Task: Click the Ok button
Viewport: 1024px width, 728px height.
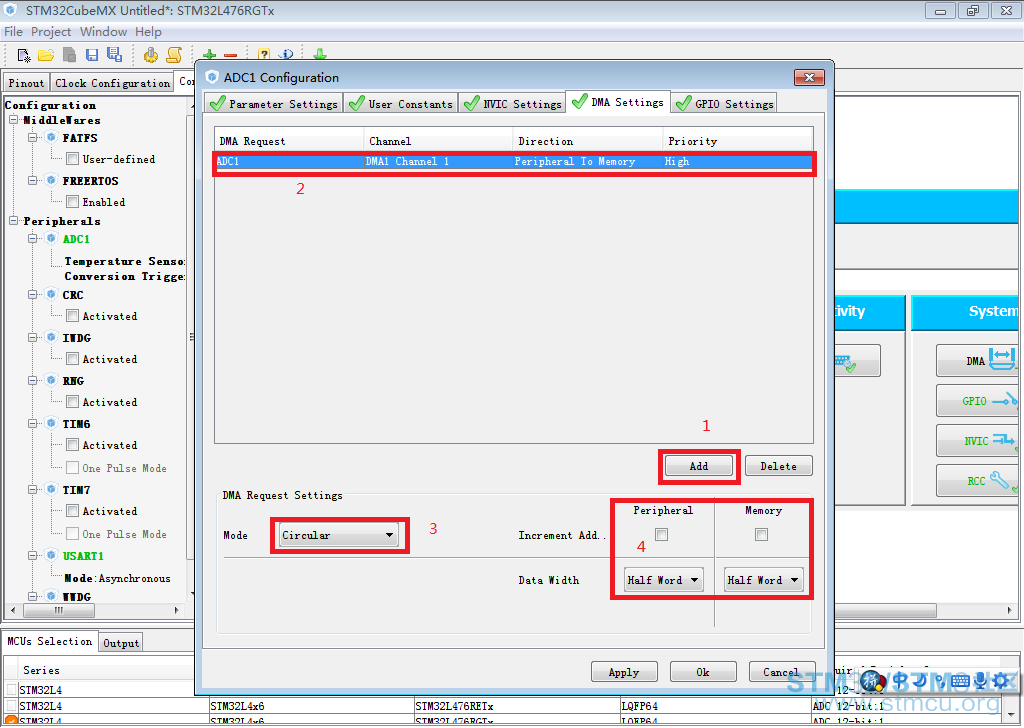Action: [x=703, y=672]
